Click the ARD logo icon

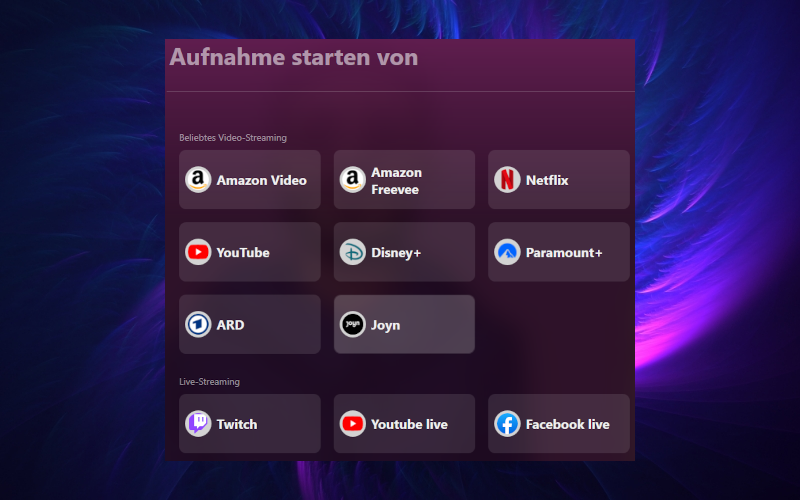point(198,324)
